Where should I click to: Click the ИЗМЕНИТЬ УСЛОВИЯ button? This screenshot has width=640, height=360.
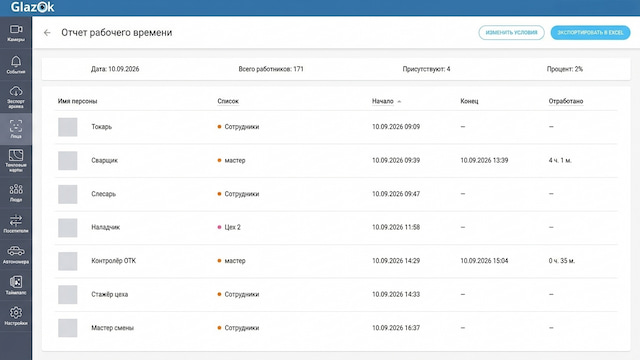click(511, 33)
